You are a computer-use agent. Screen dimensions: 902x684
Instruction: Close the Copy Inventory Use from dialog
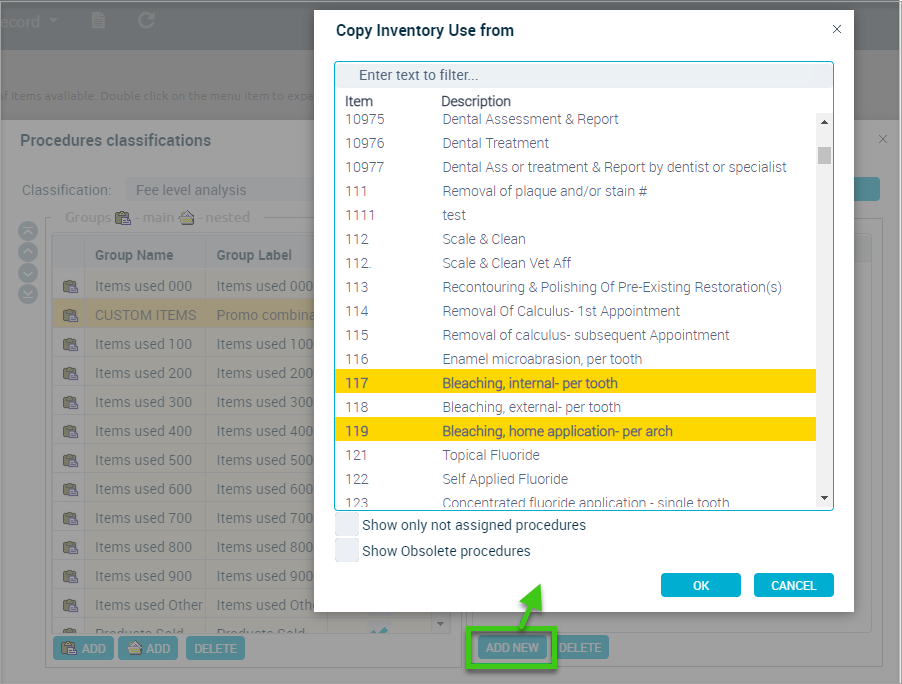click(837, 29)
